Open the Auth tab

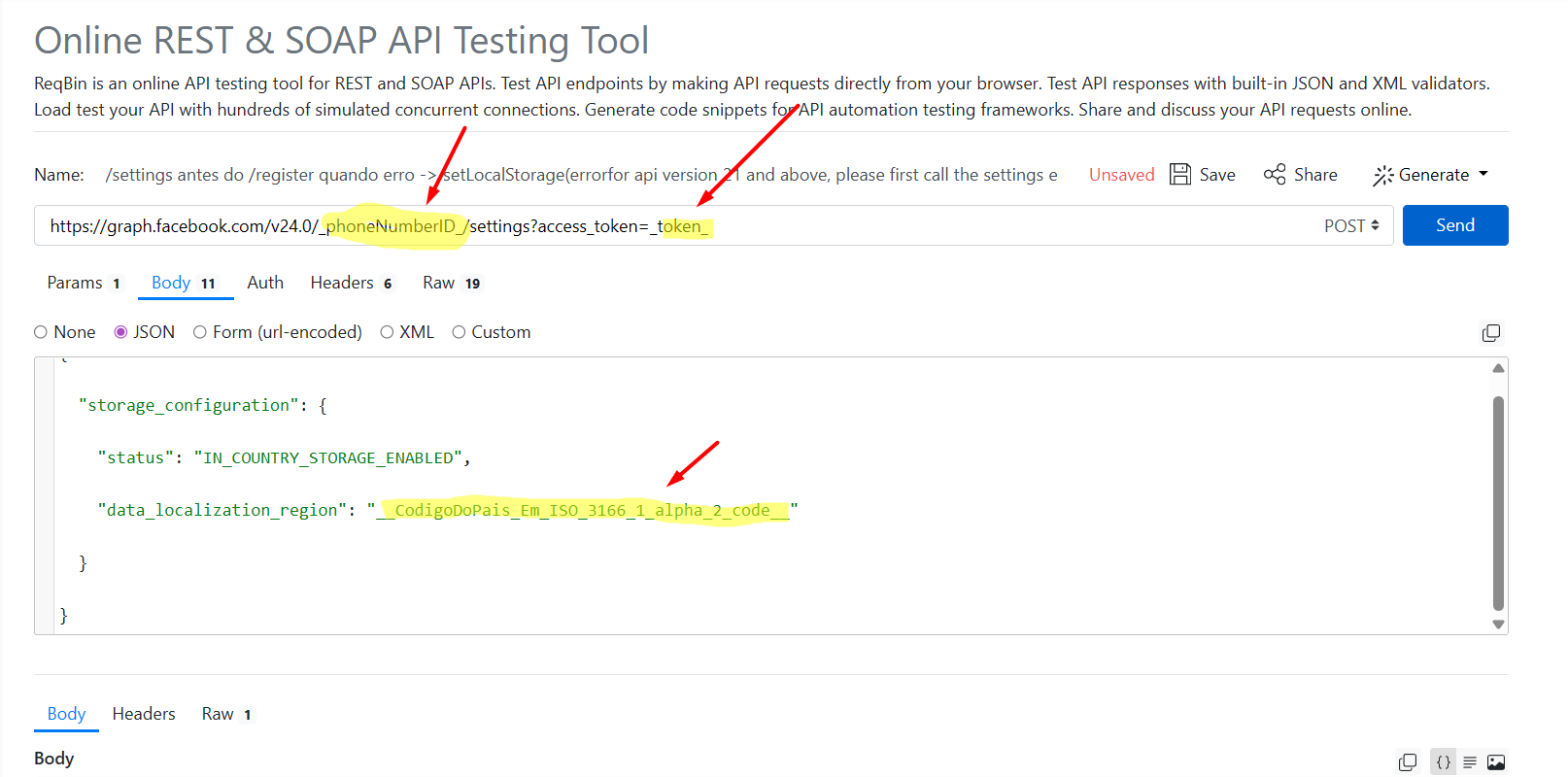point(265,283)
